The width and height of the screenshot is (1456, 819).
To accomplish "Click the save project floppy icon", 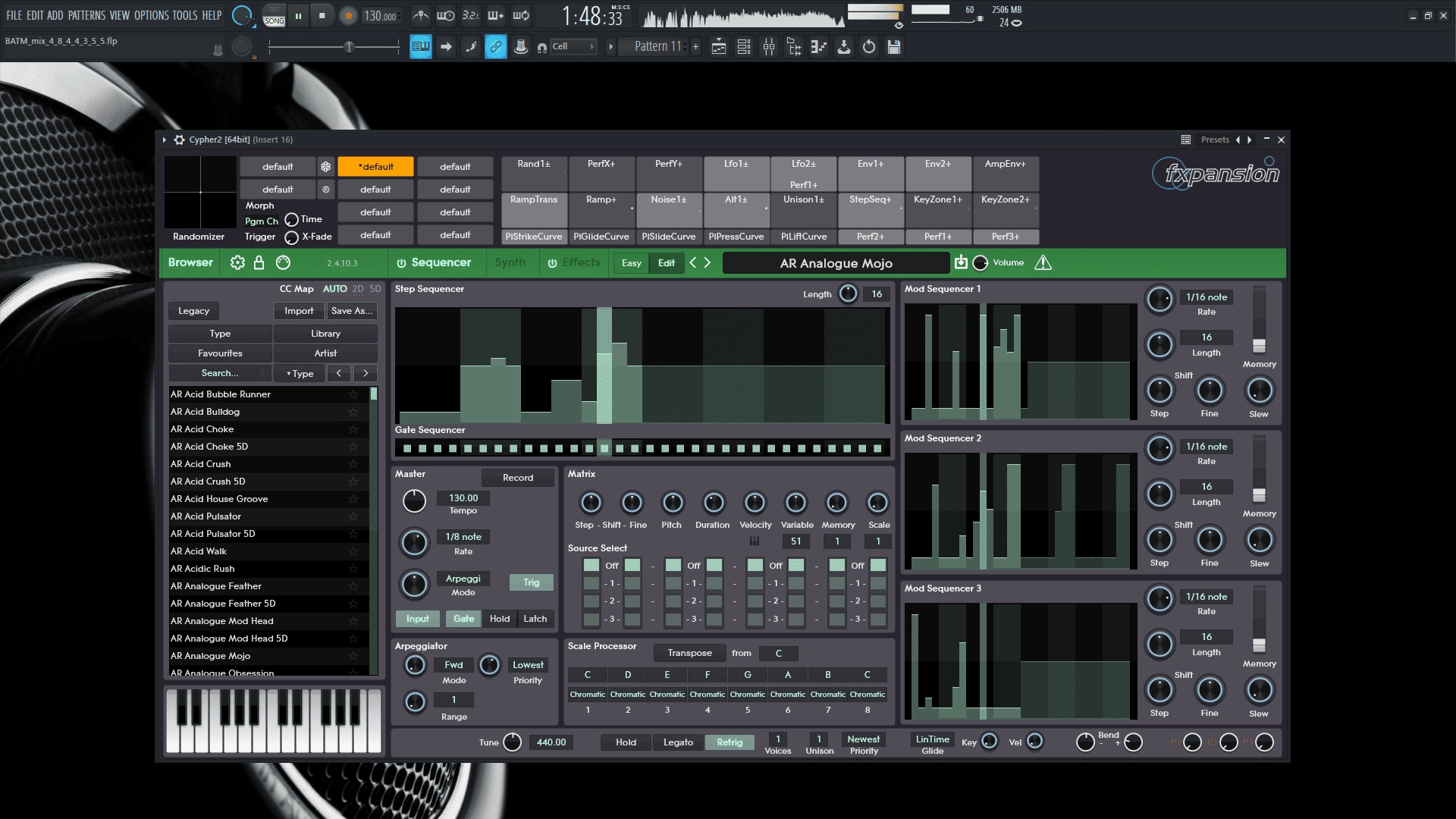I will (x=894, y=47).
